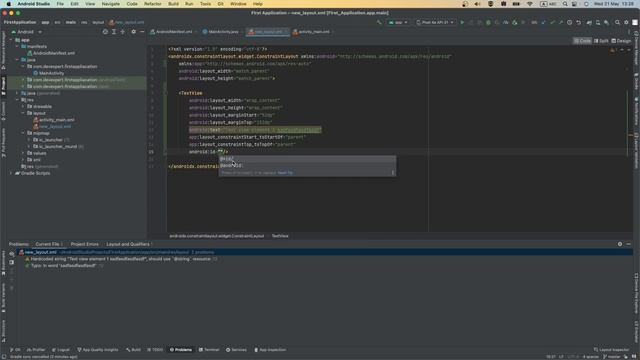Open Project panel options gear
This screenshot has height=360, width=640.
pyautogui.click(x=133, y=31)
